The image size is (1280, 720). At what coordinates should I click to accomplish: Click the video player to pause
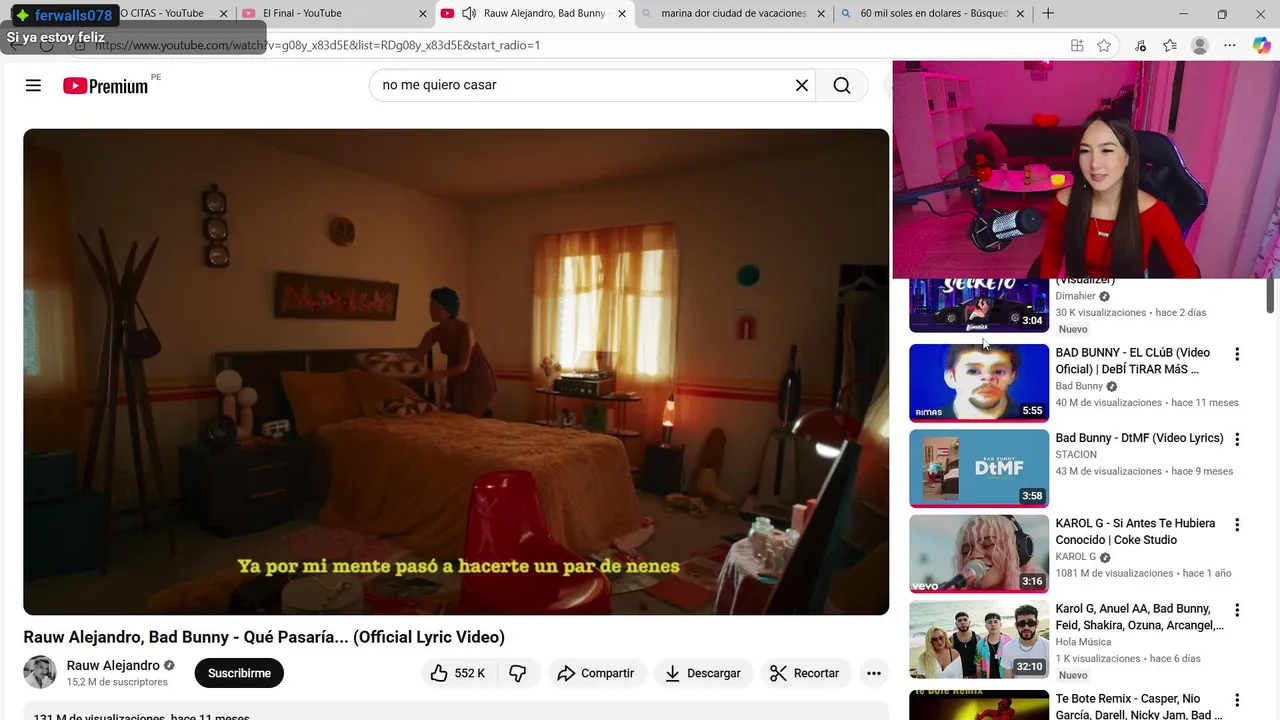[x=456, y=372]
